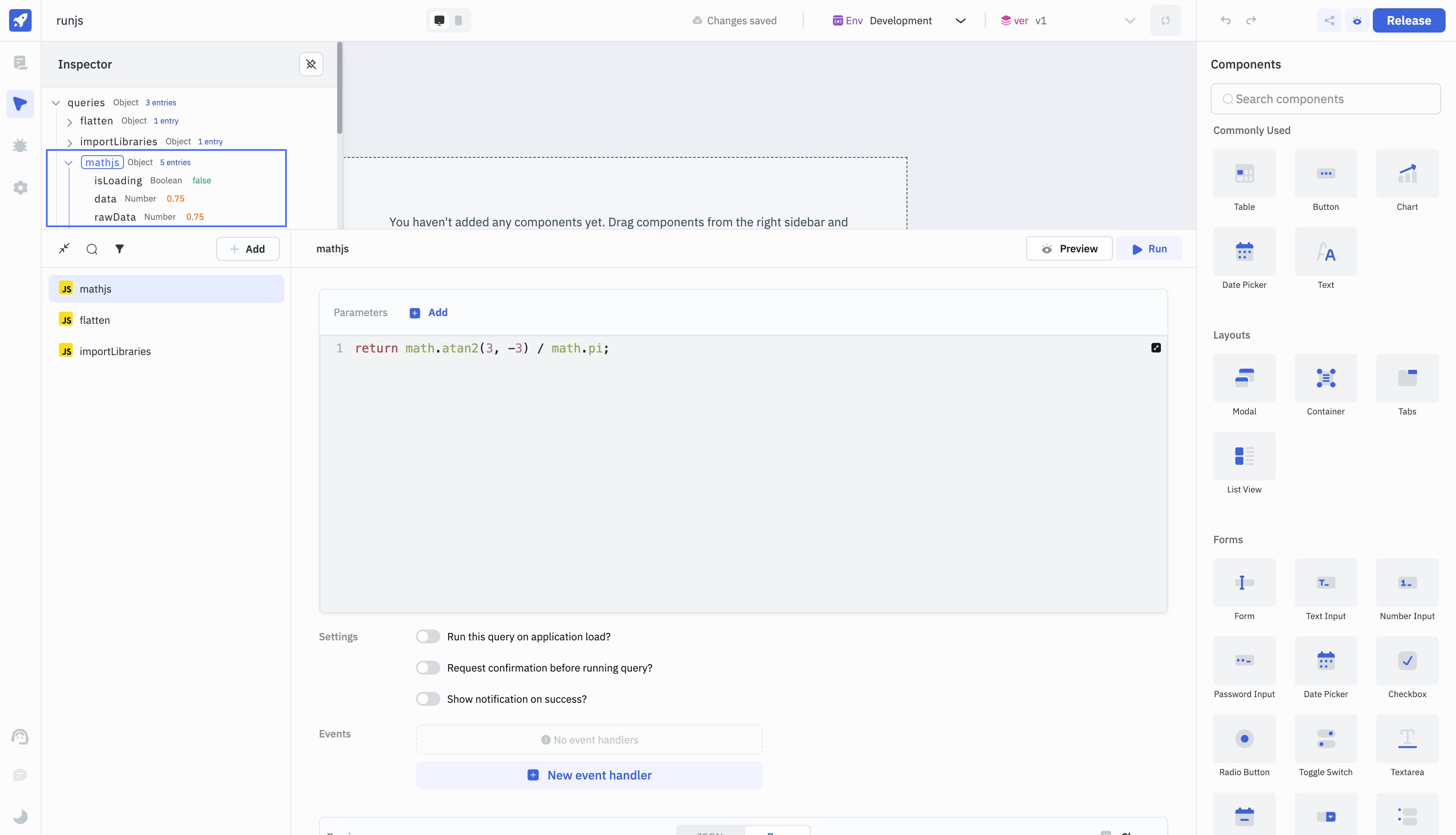Click the query search magnifier icon
This screenshot has height=835, width=1456.
point(92,249)
